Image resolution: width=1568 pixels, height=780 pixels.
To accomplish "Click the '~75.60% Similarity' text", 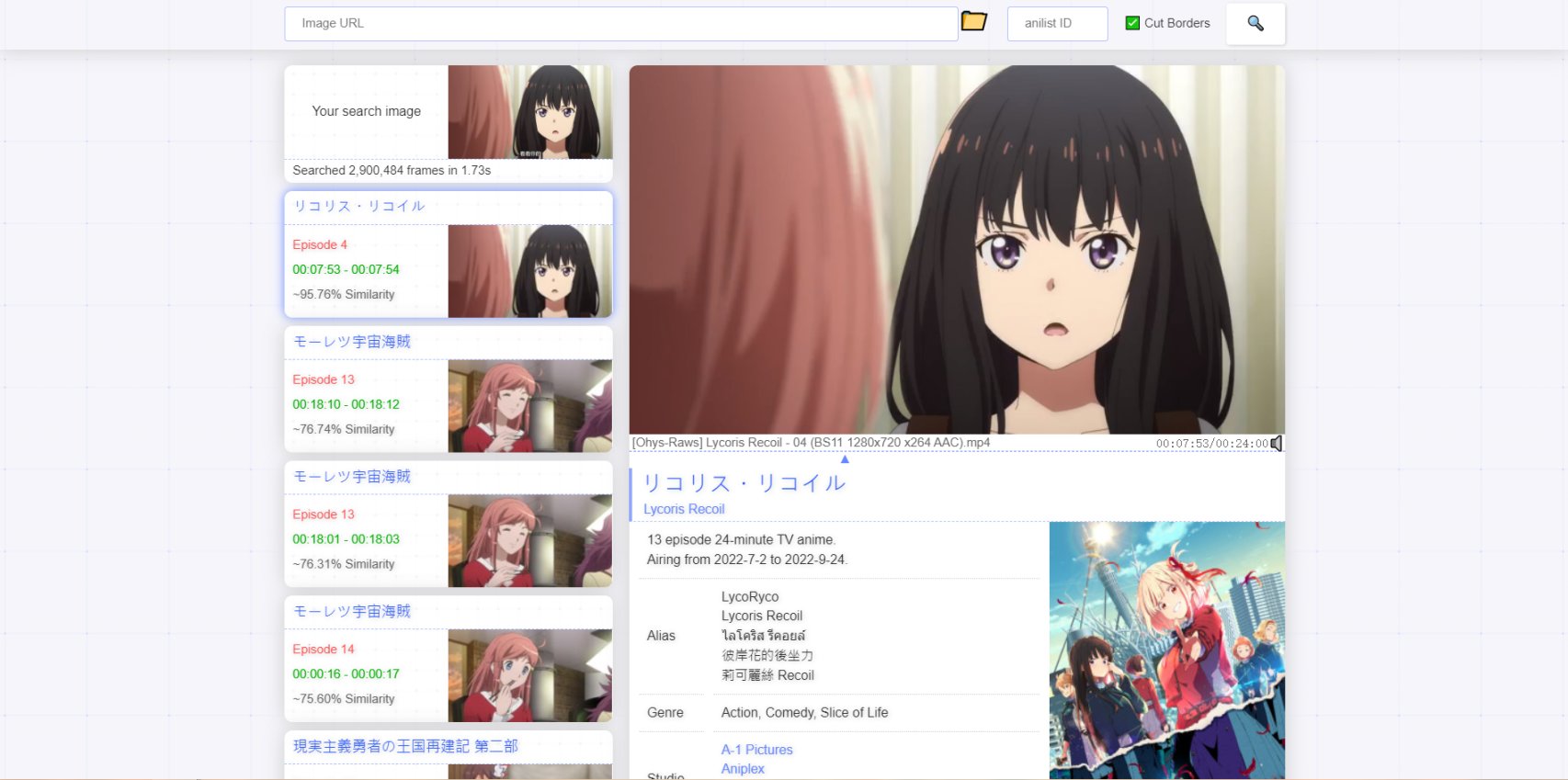I will click(344, 698).
